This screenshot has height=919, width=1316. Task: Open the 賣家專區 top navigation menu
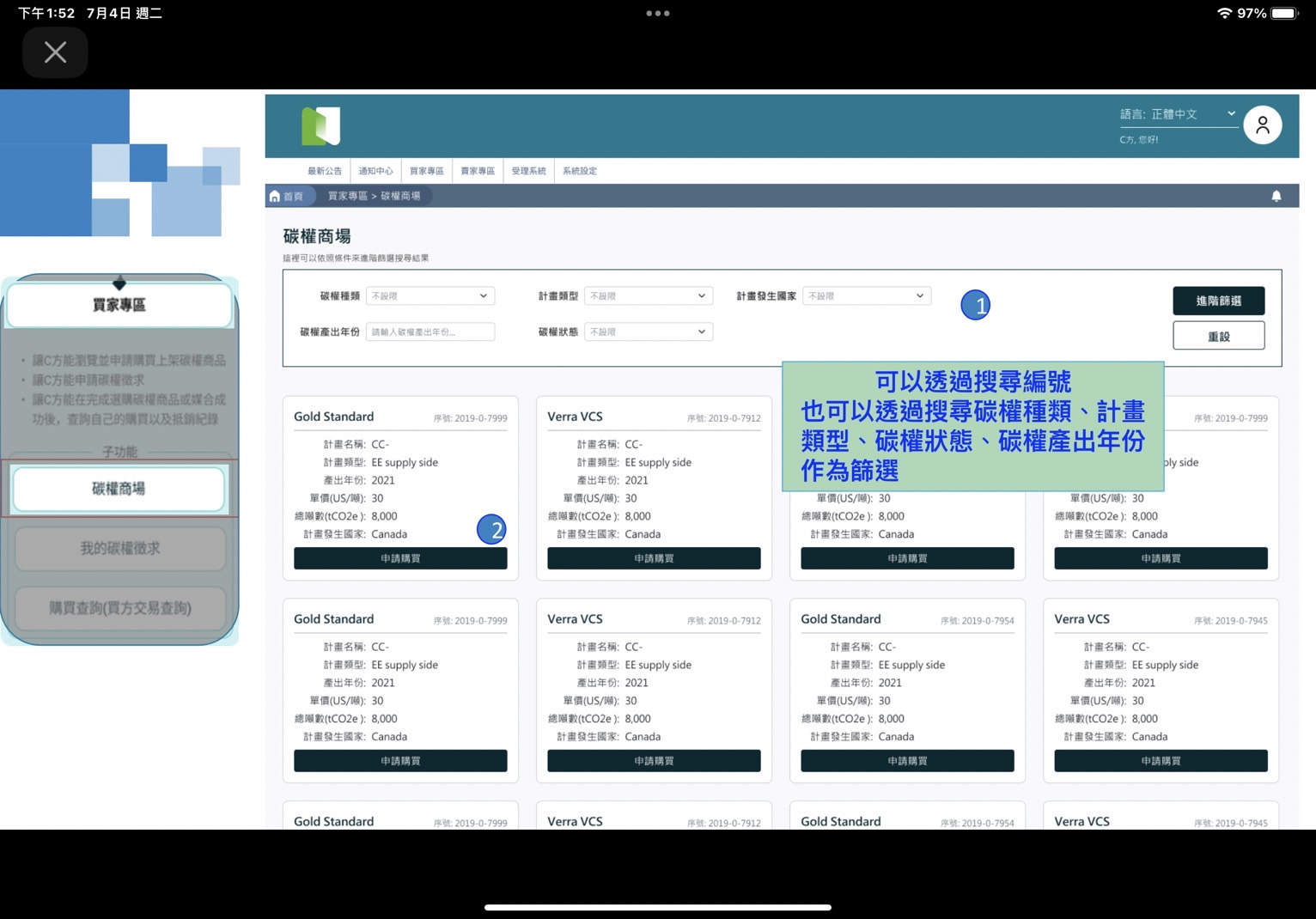pos(478,171)
